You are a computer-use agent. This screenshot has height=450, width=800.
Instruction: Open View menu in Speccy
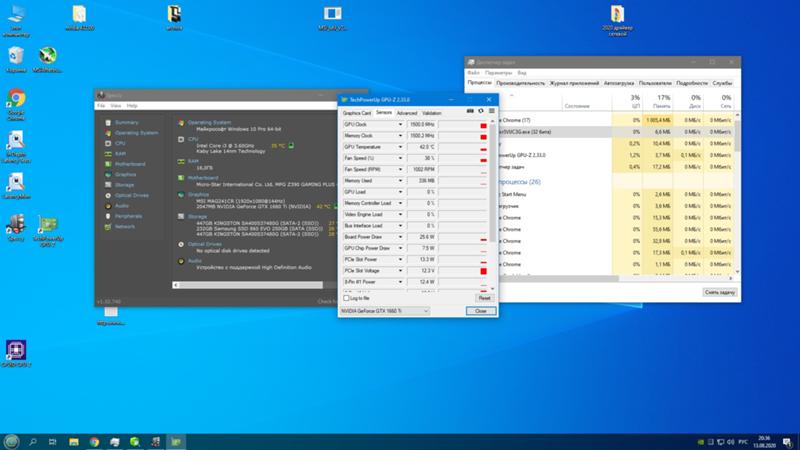click(116, 106)
